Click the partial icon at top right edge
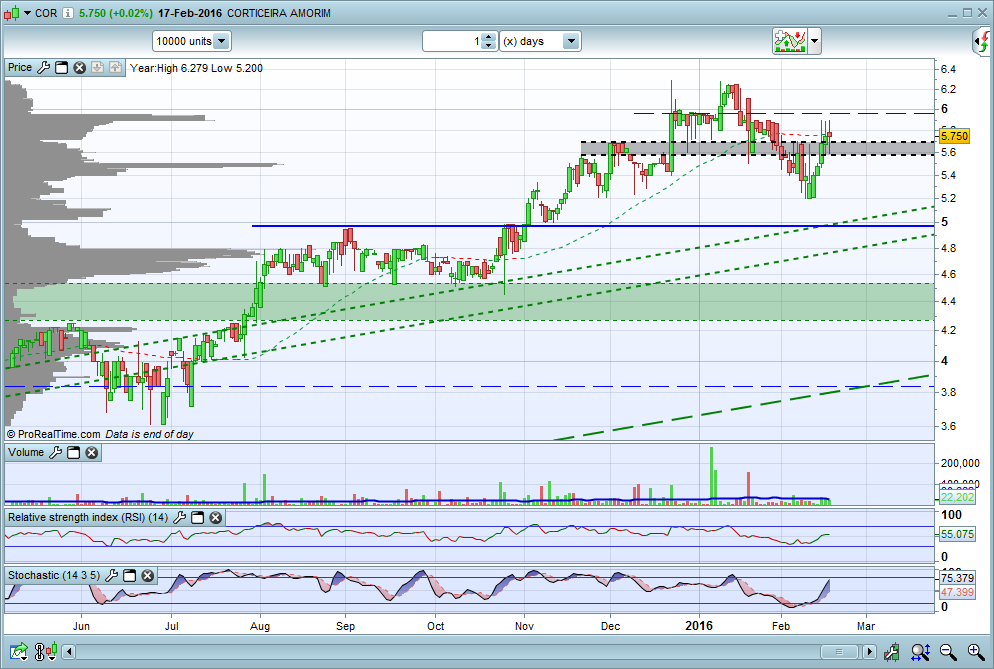Screen dimensions: 994x669 pos(982,41)
